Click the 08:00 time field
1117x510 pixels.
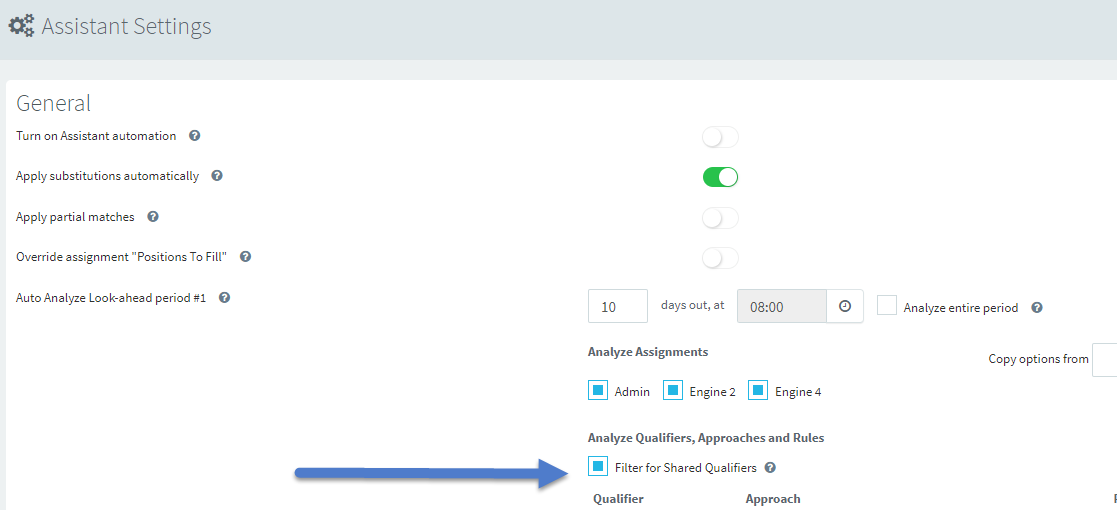point(782,306)
